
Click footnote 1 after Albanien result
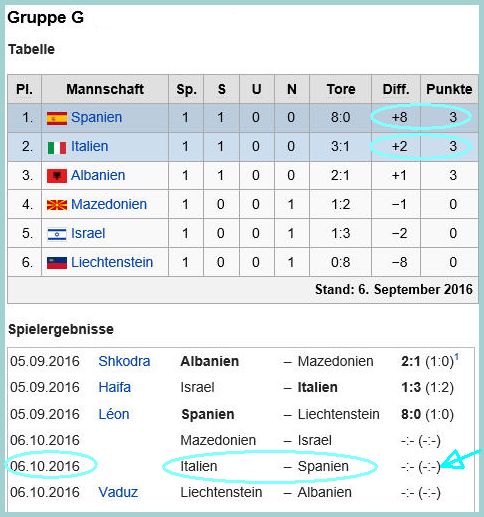tap(457, 357)
